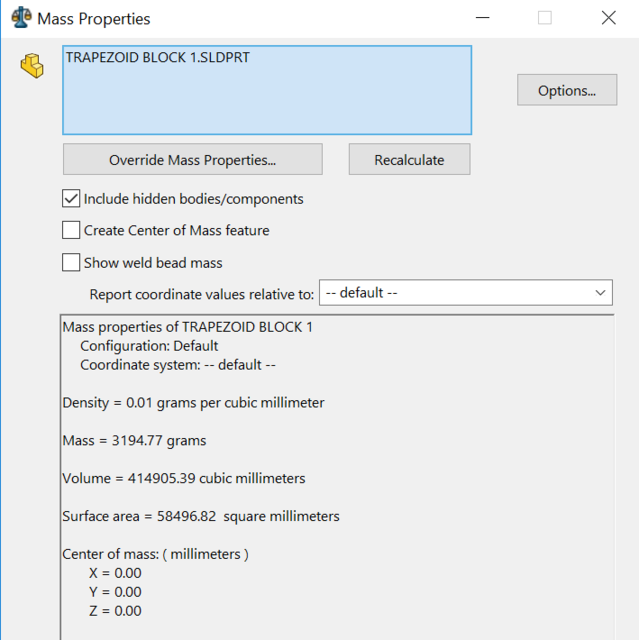Click the Configuration: Default line
The height and width of the screenshot is (640, 639).
coord(149,346)
